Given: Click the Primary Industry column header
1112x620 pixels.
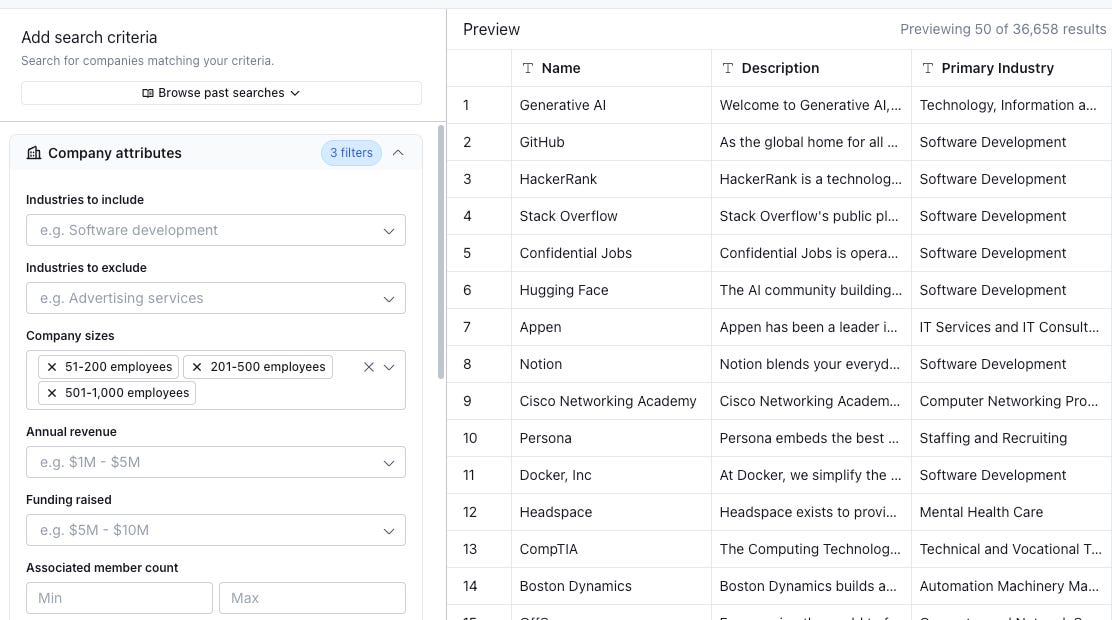Looking at the screenshot, I should 1011,68.
